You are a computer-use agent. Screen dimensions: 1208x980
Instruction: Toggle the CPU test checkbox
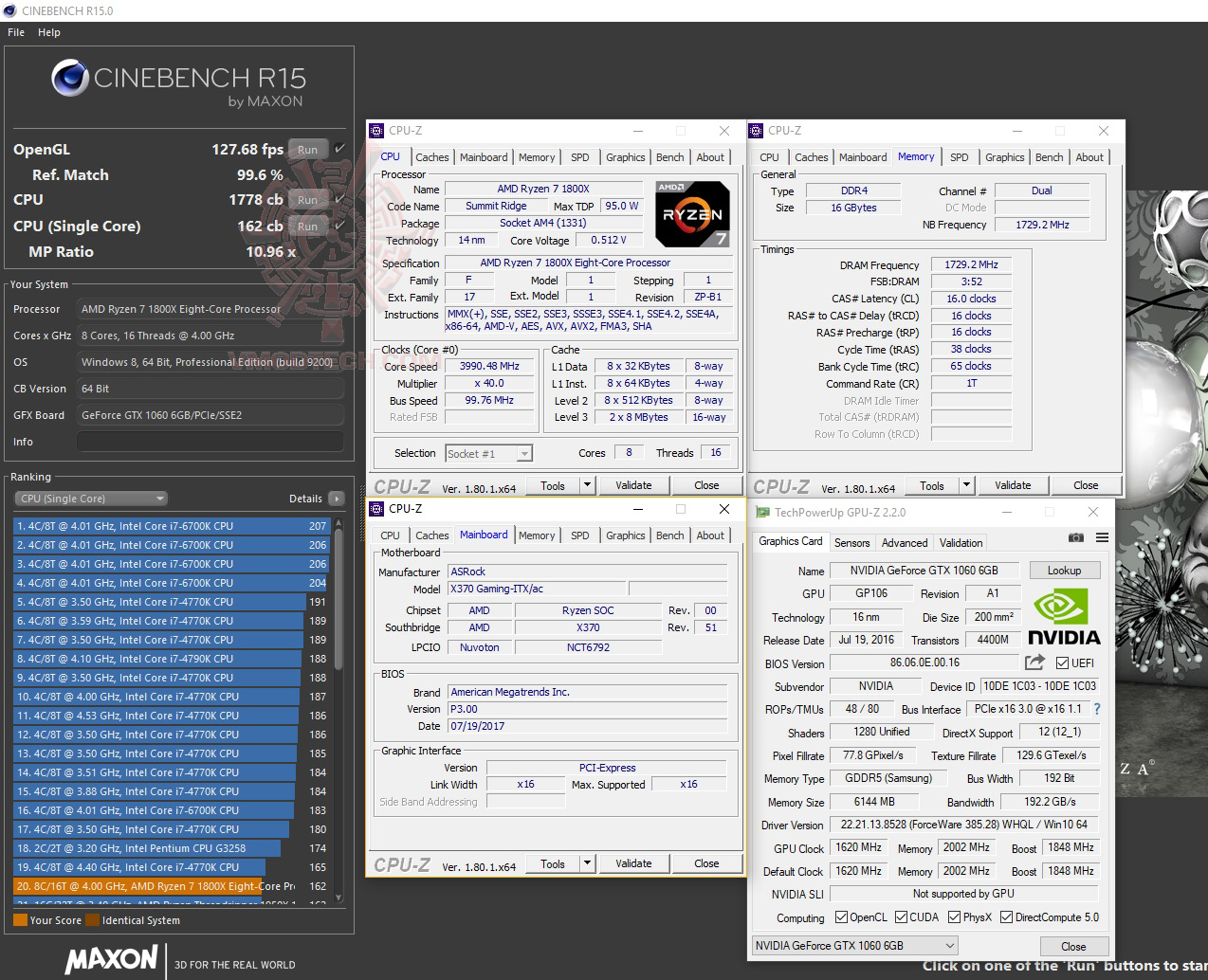[339, 199]
